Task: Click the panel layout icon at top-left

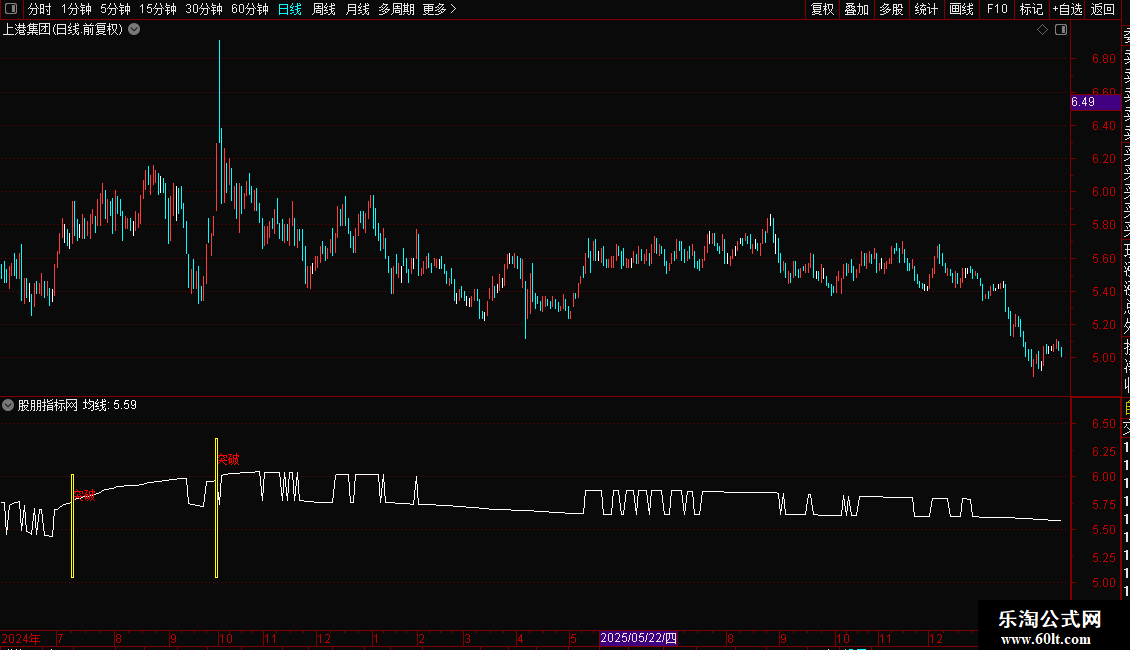Action: coord(11,9)
